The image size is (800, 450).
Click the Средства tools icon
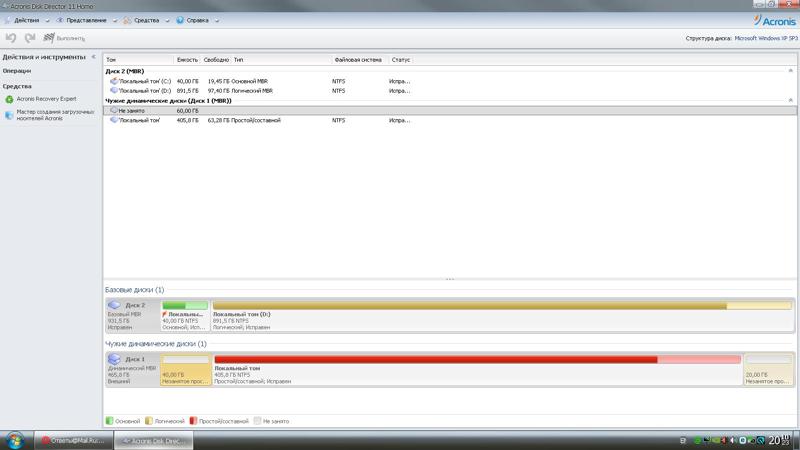coord(128,20)
